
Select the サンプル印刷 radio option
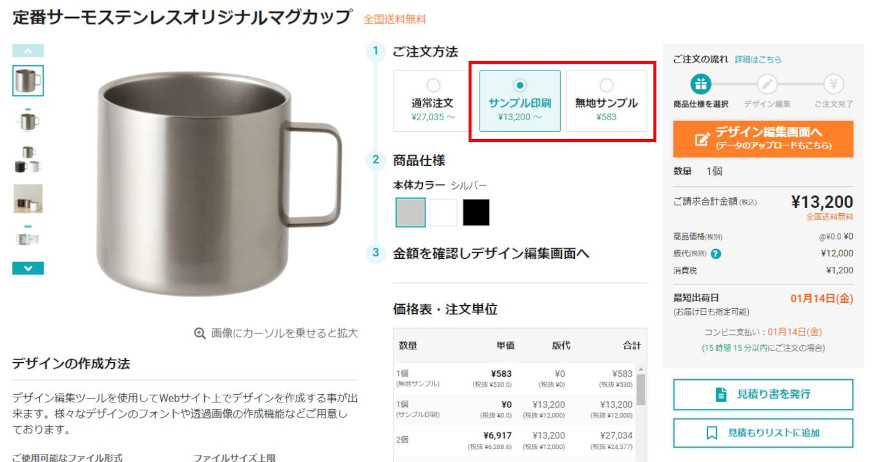520,85
